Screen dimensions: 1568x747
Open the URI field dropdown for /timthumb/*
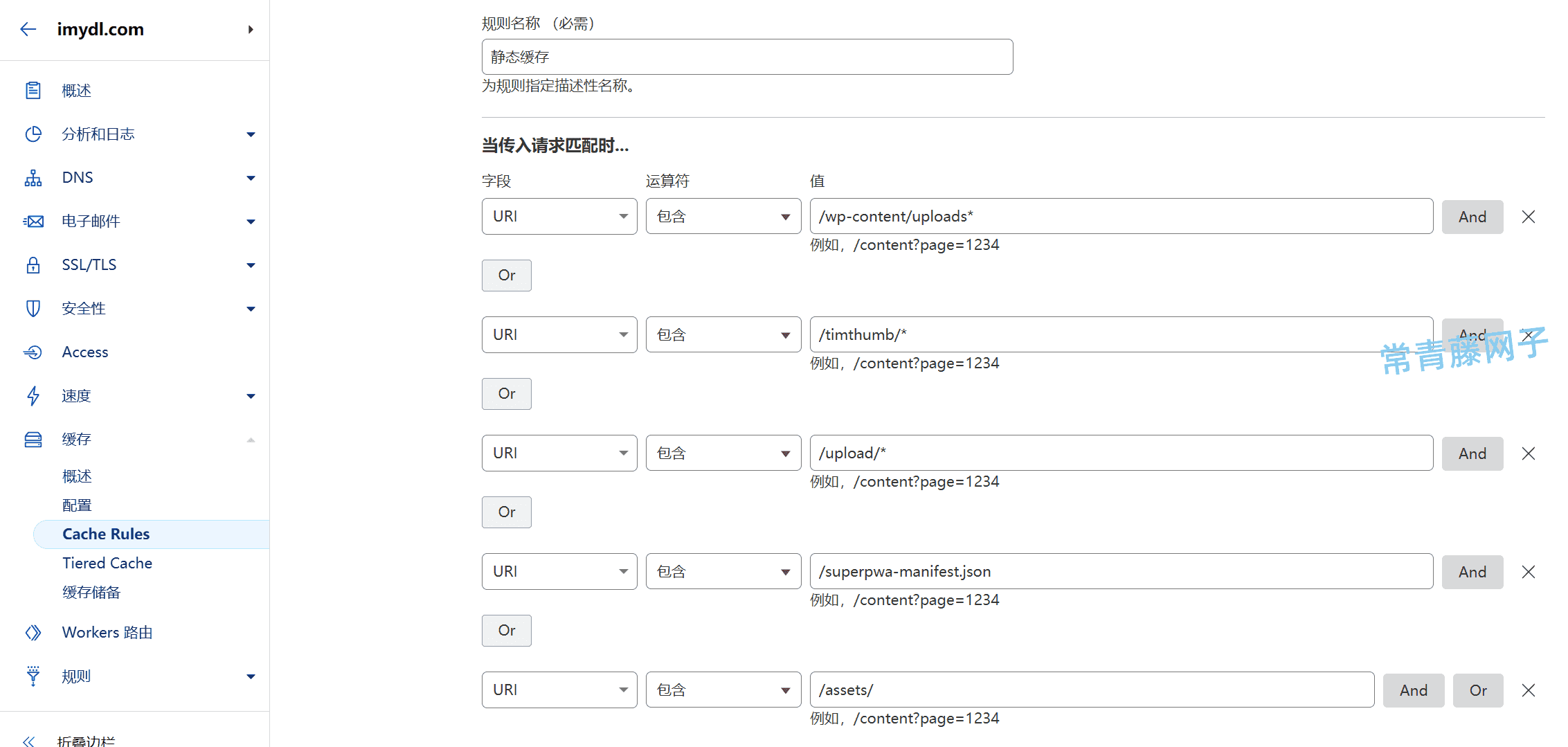559,335
